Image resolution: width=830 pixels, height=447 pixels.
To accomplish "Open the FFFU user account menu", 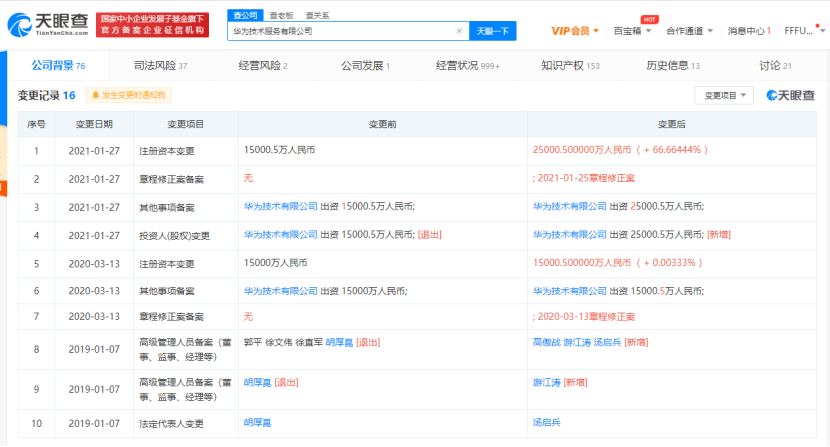I will pyautogui.click(x=804, y=31).
